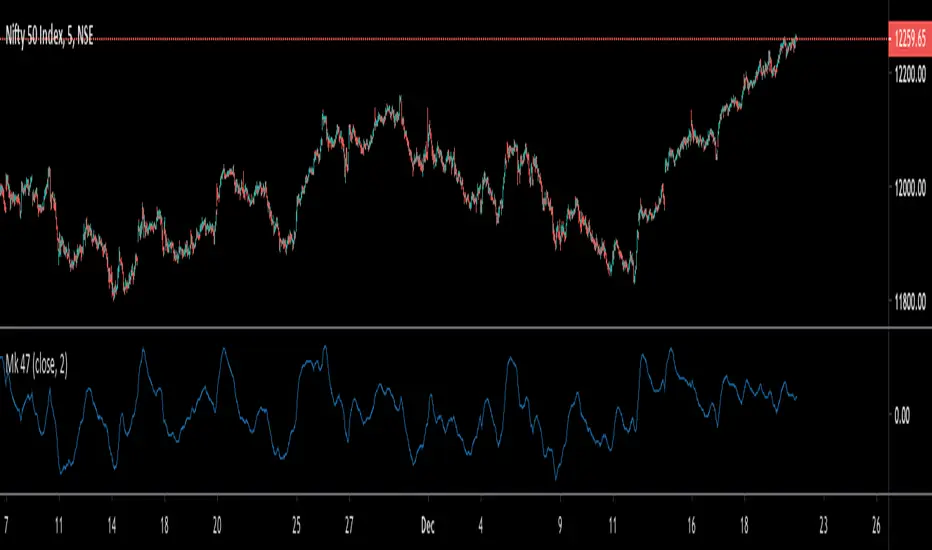Click the 0.00 indicator axis label
The image size is (932, 550).
point(902,416)
